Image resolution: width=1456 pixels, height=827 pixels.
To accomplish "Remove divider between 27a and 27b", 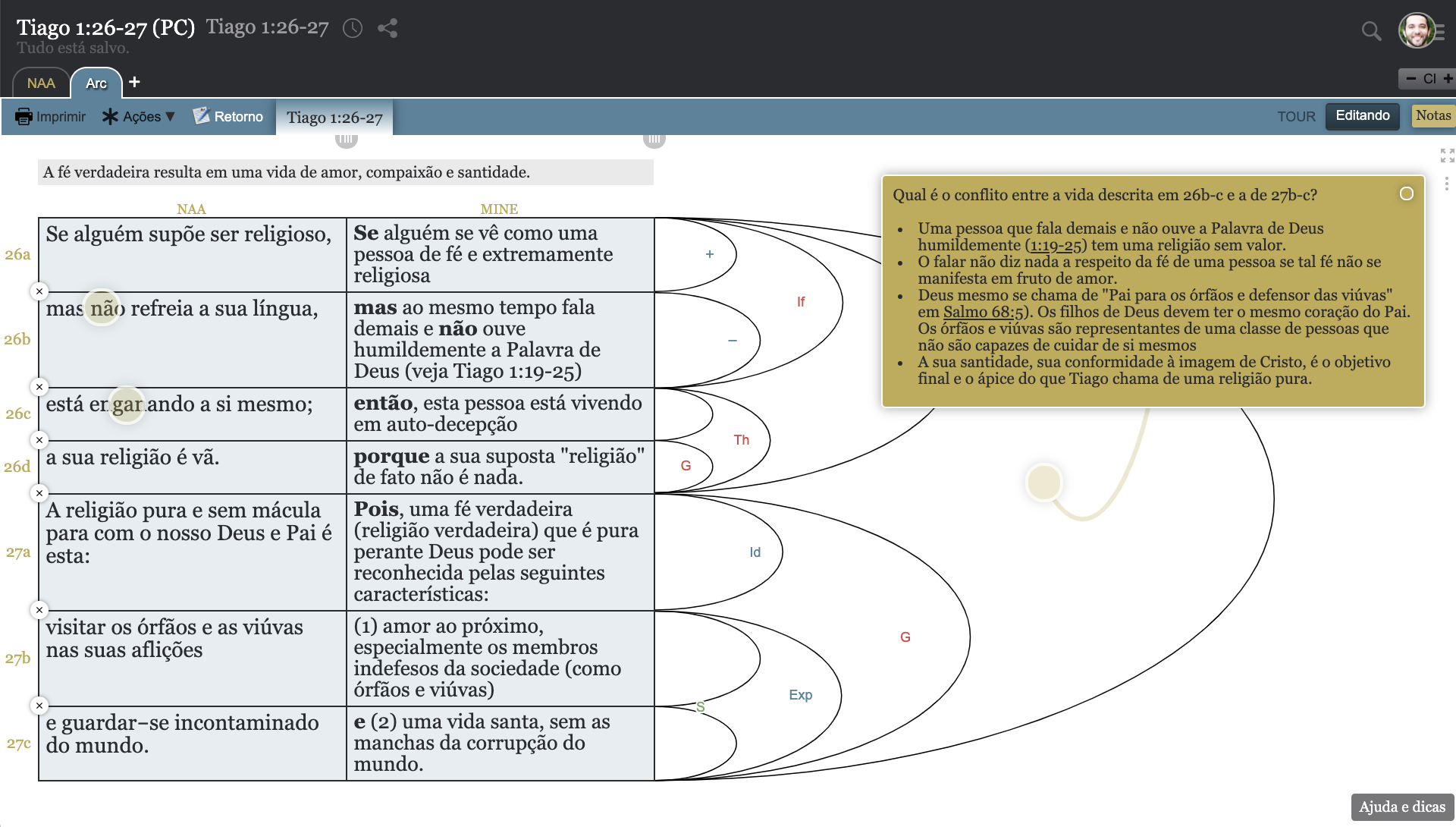I will (x=39, y=610).
